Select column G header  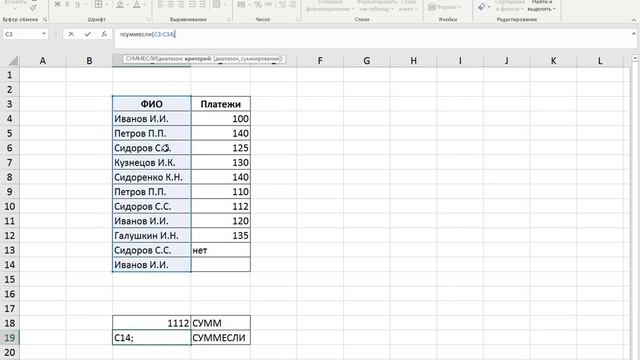[x=367, y=61]
